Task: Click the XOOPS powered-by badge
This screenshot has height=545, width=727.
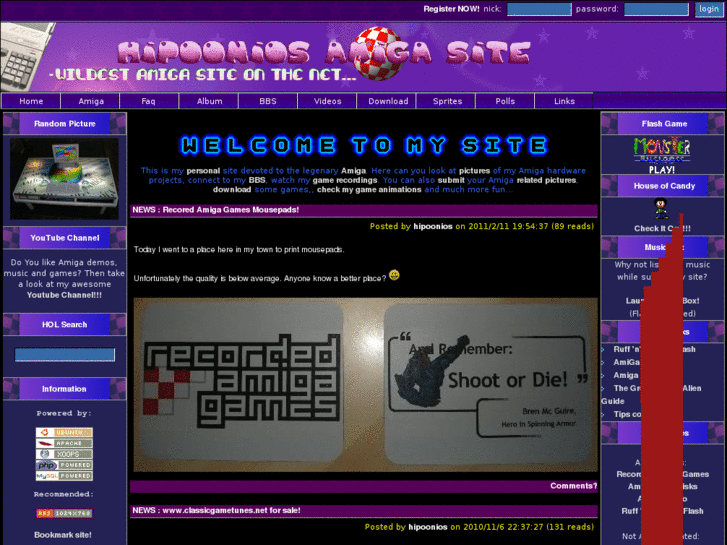Action: [x=64, y=454]
